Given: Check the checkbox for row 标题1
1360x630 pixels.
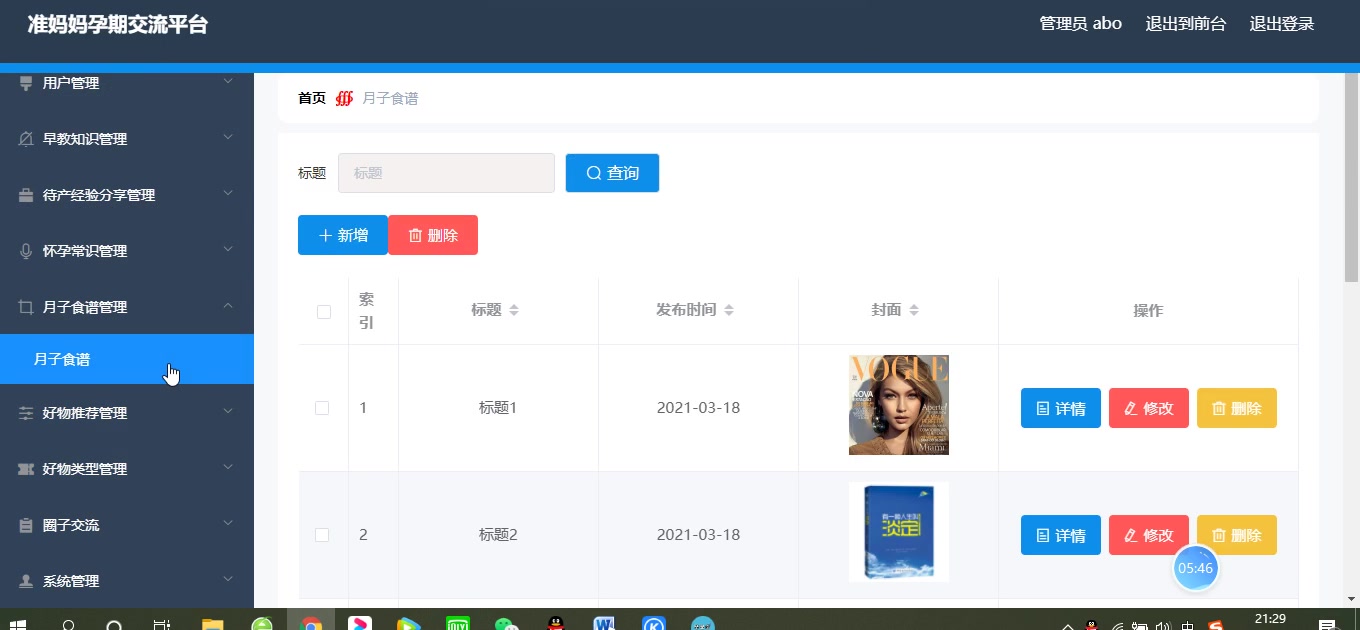Looking at the screenshot, I should point(322,408).
